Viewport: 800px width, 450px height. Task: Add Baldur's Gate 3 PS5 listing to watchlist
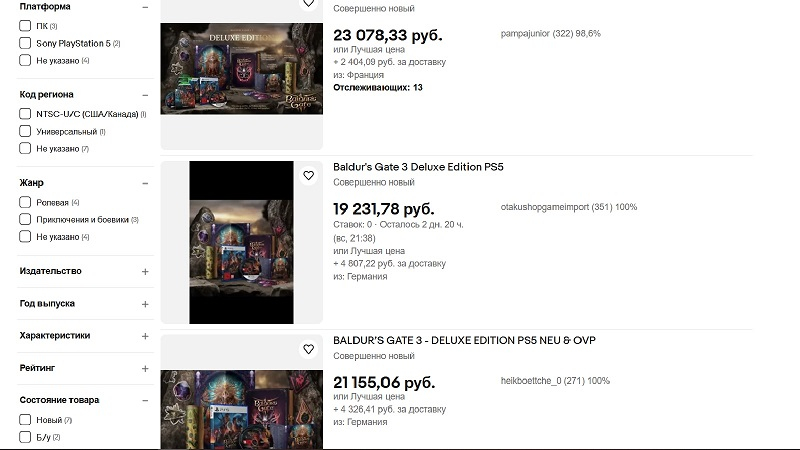tap(308, 176)
